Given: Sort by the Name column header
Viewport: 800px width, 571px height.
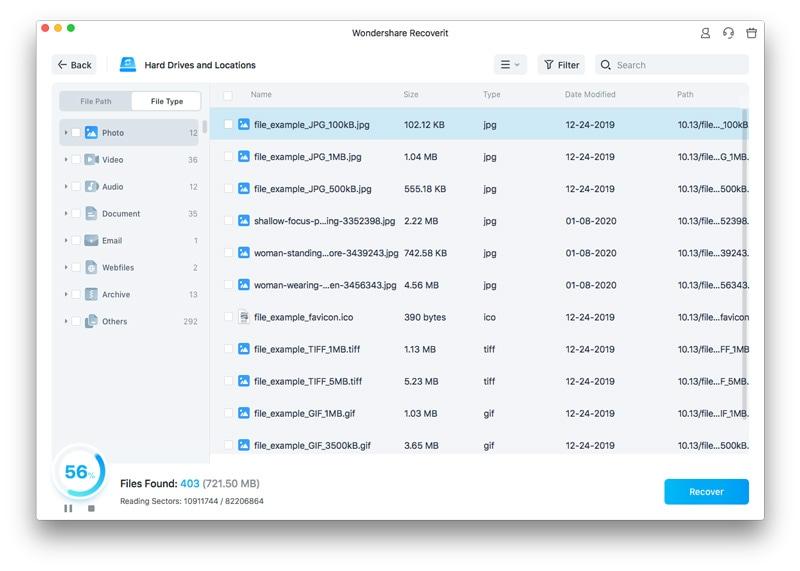Looking at the screenshot, I should click(x=261, y=94).
